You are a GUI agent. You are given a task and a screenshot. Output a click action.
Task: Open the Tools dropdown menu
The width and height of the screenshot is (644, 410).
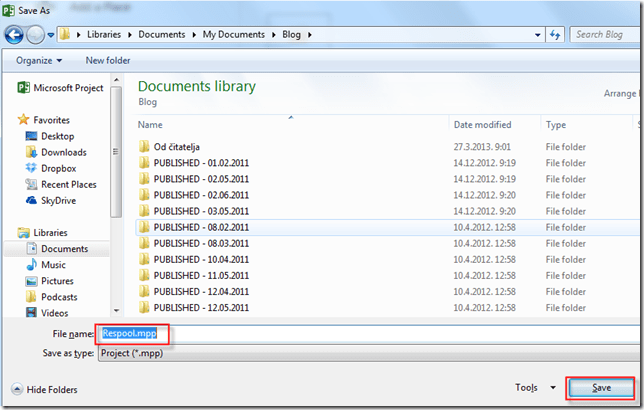[x=529, y=388]
